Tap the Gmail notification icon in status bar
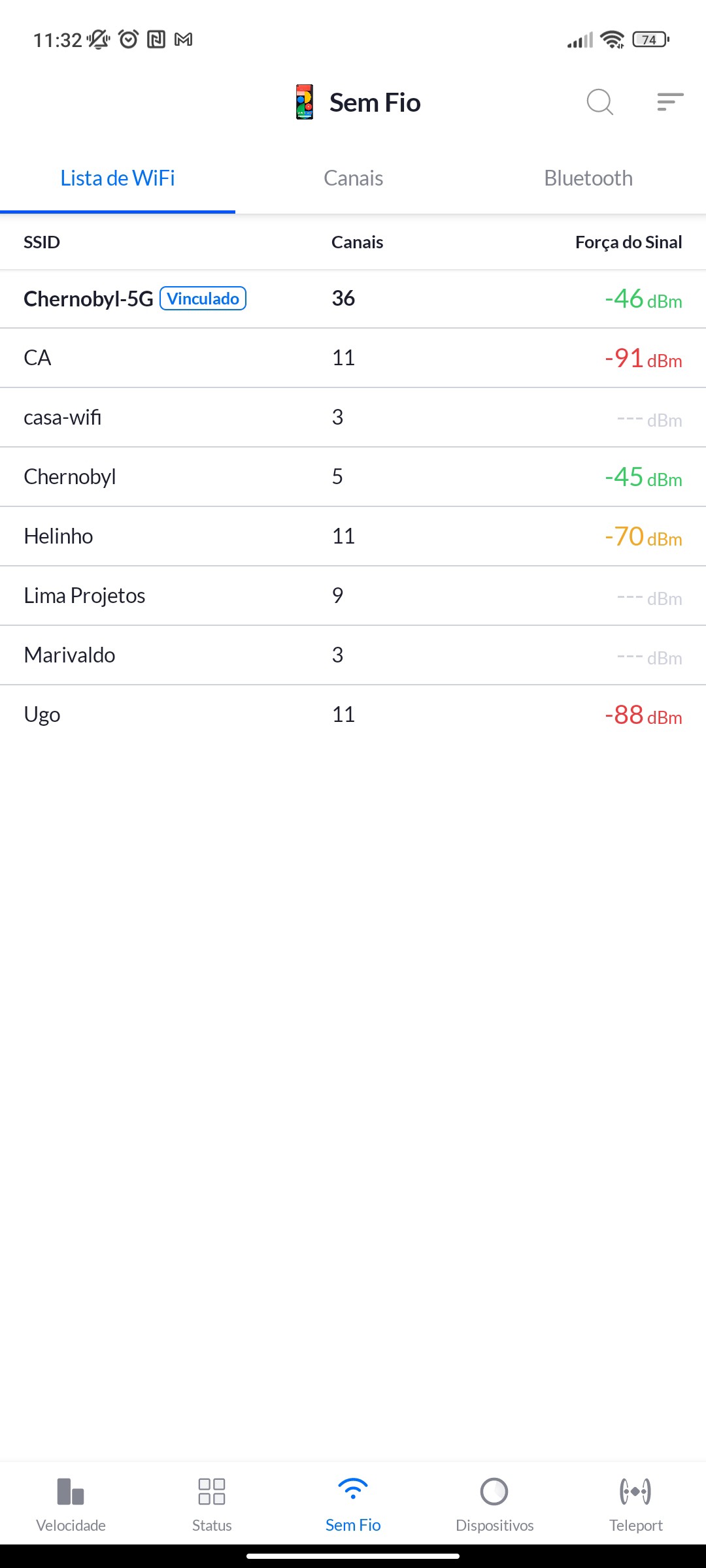Viewport: 706px width, 1568px height. (184, 40)
